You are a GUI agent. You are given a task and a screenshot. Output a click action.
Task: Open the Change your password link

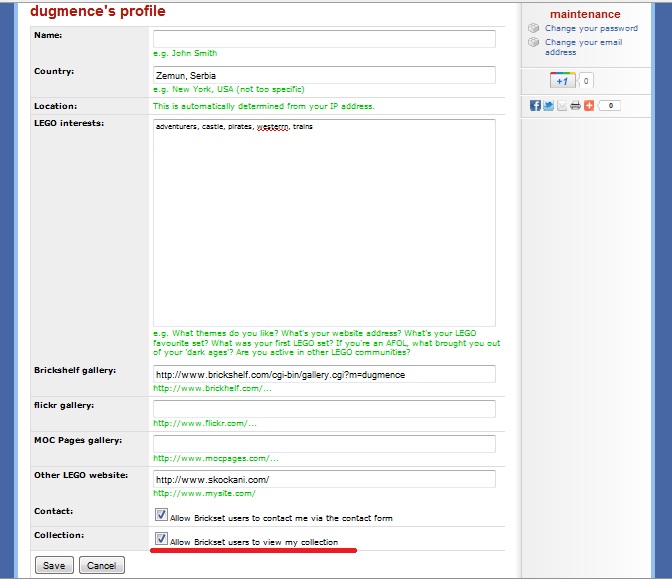[x=591, y=28]
